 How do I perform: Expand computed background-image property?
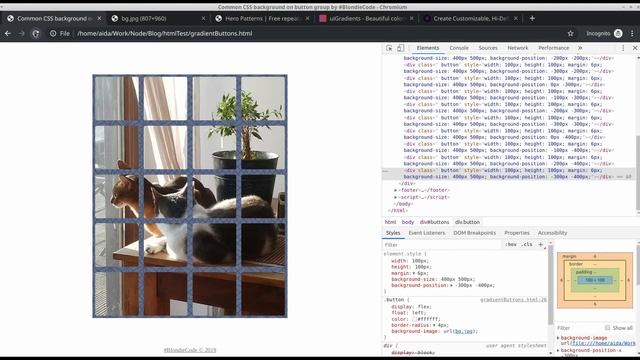point(558,338)
